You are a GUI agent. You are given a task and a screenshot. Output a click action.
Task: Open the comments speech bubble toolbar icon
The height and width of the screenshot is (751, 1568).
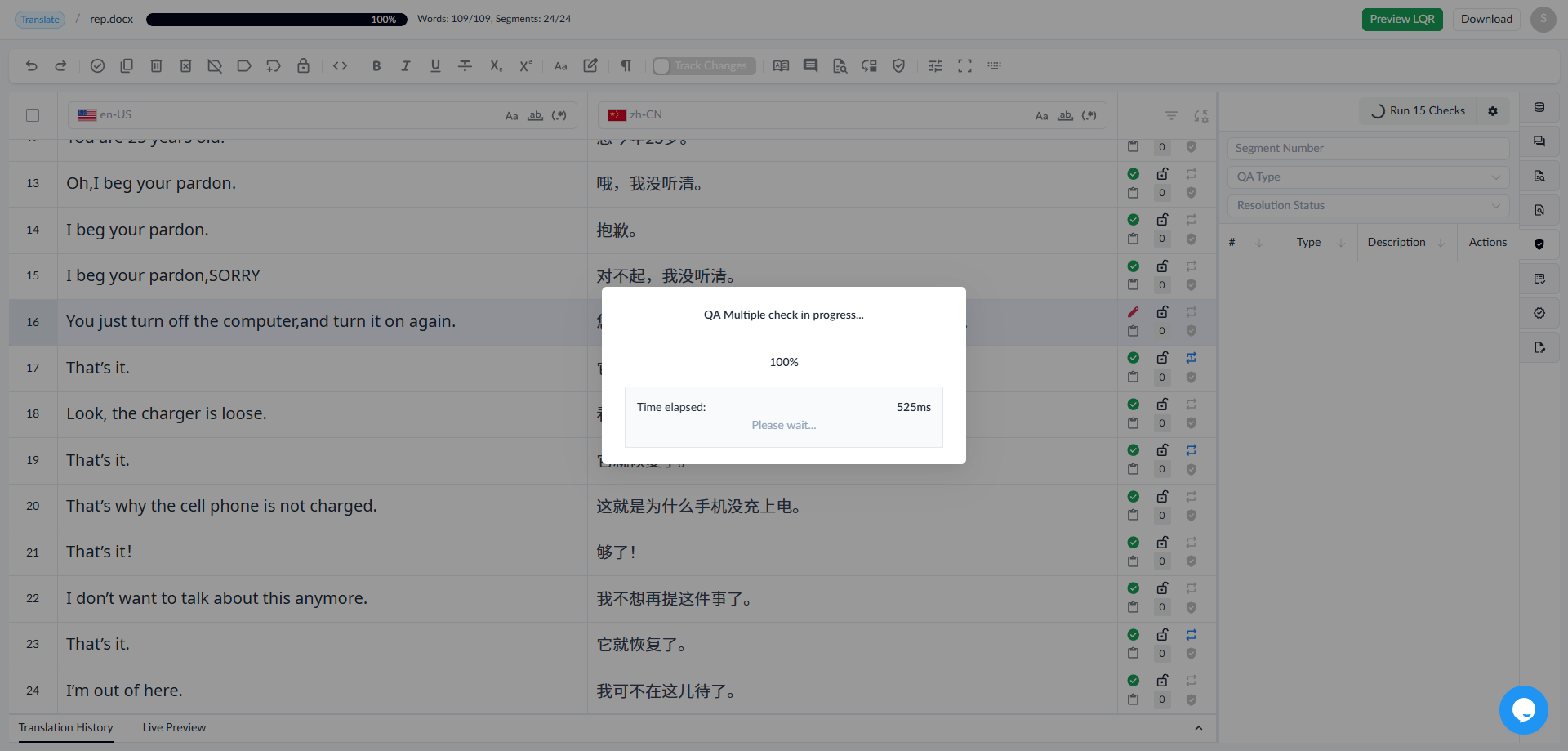810,66
